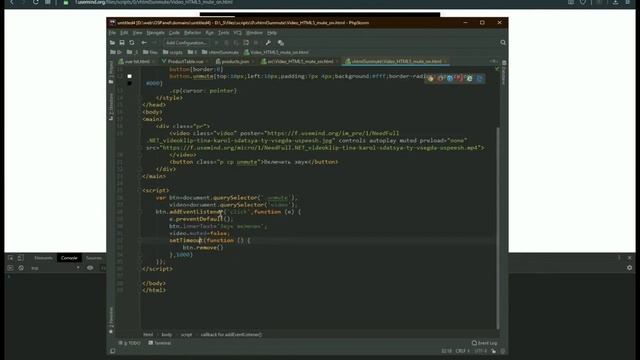The width and height of the screenshot is (640, 360).
Task: Toggle the read-only lock icon
Action: pos(494,351)
